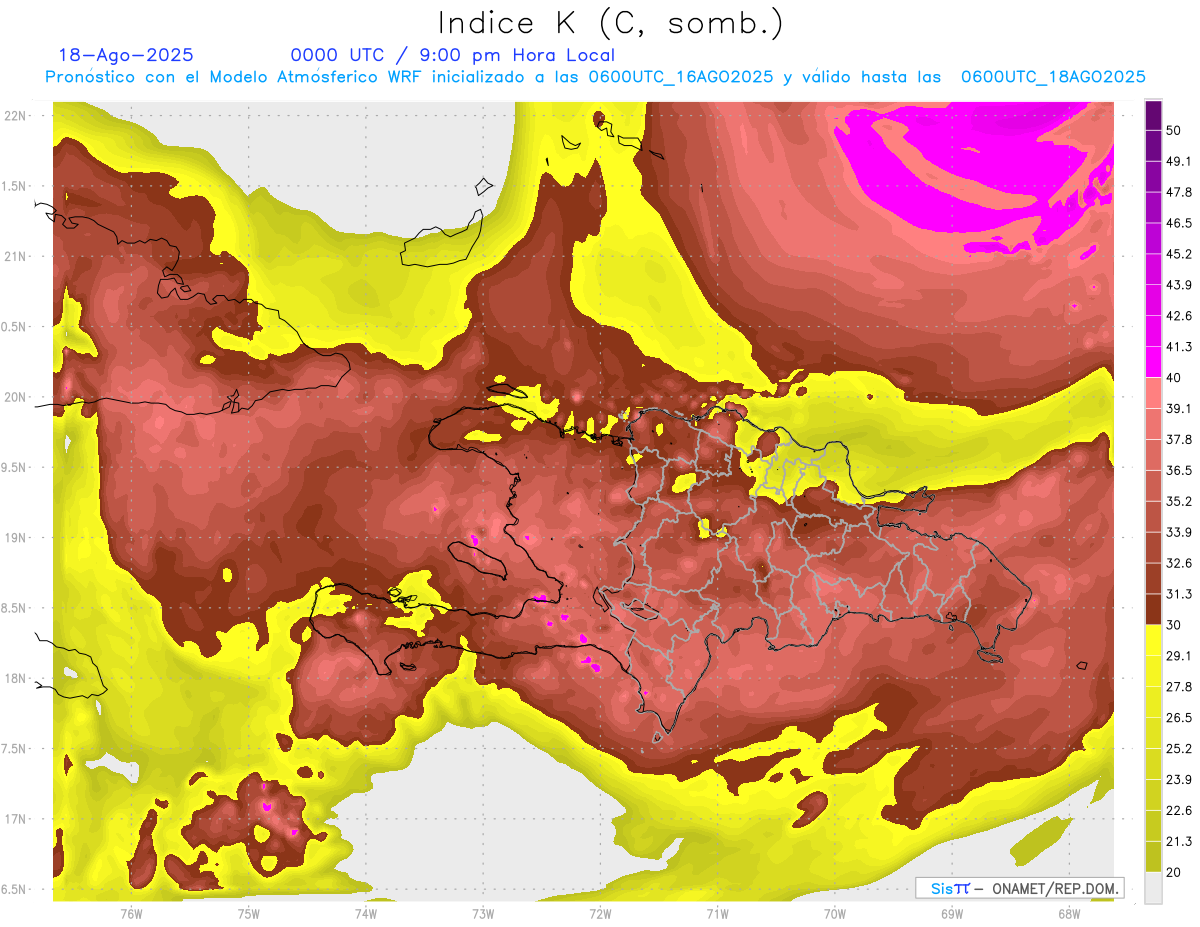The image size is (1200, 927).
Task: Click the legend value '36.5'
Action: (x=1179, y=470)
